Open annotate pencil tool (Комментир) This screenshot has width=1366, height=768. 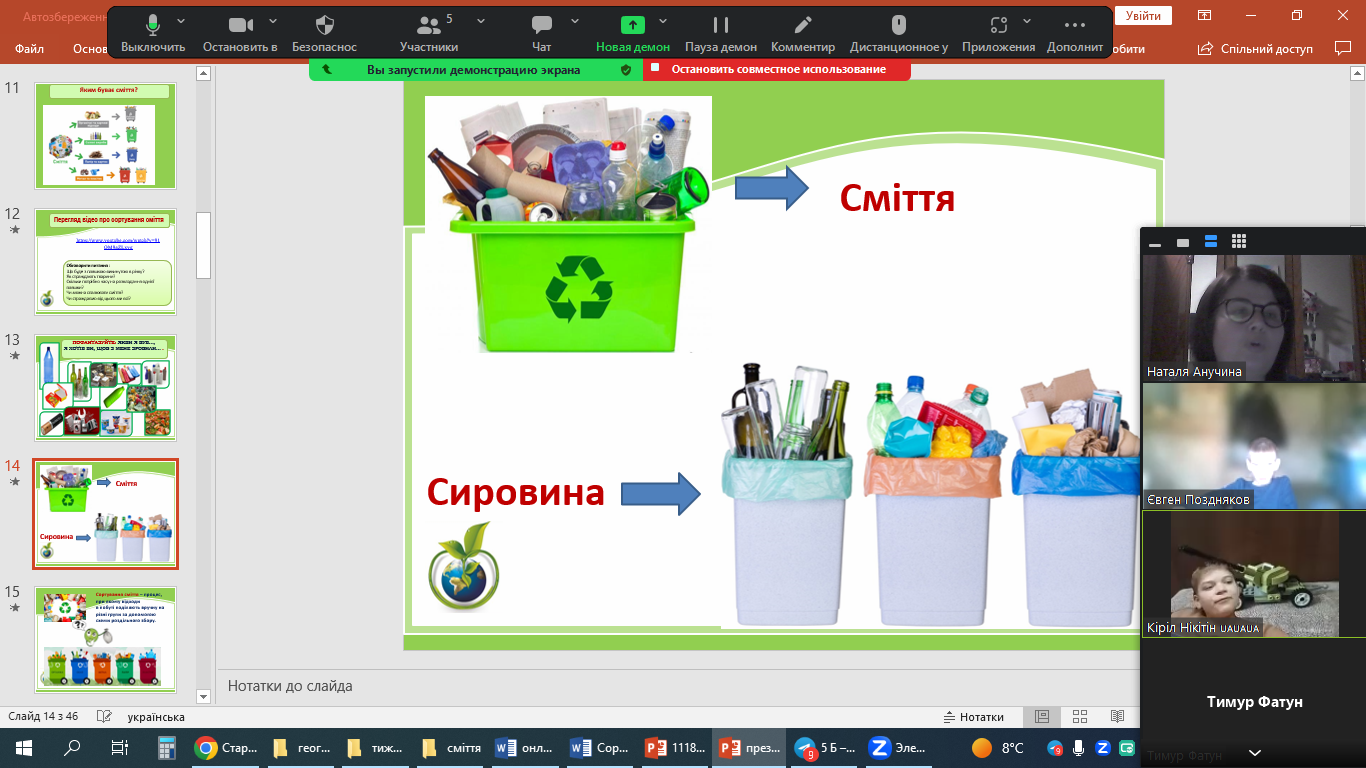[x=803, y=34]
